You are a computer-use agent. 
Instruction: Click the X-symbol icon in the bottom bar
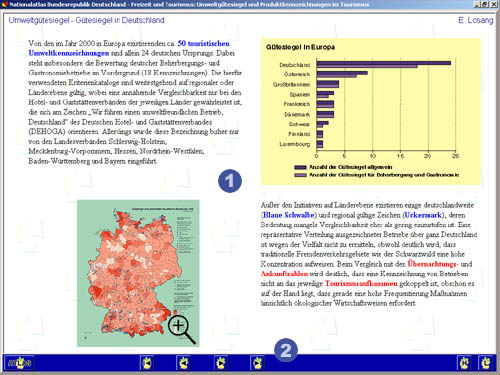point(464,363)
